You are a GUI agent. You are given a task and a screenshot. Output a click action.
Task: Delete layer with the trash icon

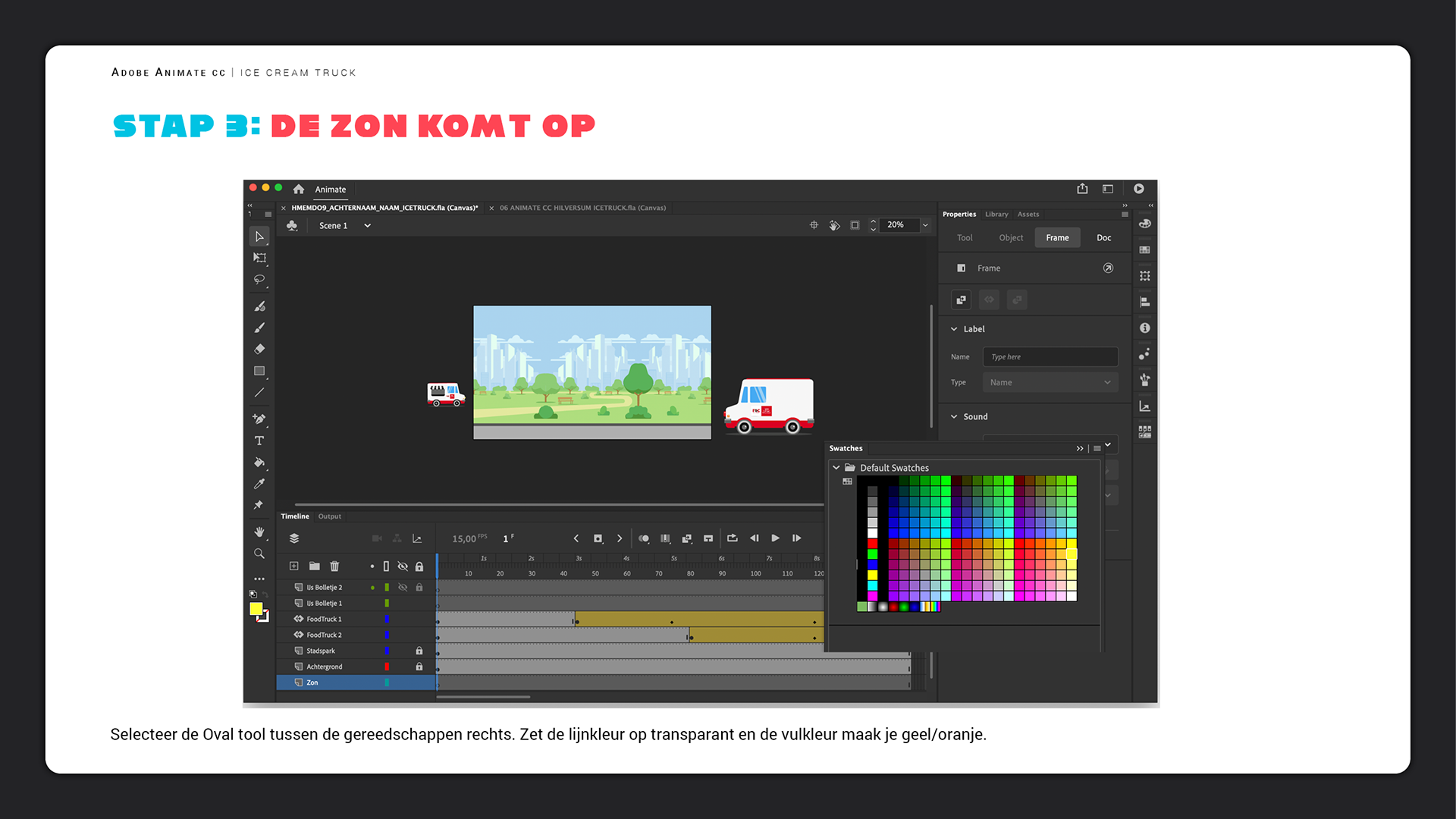pyautogui.click(x=334, y=566)
